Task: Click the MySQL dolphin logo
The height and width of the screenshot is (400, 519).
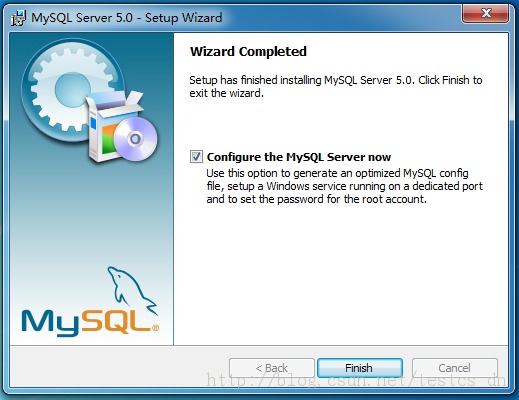Action: pos(132,289)
